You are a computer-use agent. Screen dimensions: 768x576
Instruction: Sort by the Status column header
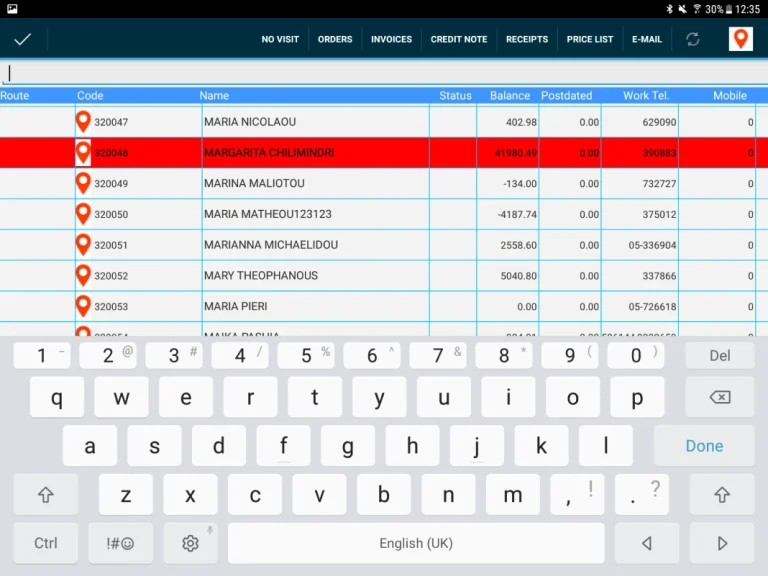click(x=455, y=96)
